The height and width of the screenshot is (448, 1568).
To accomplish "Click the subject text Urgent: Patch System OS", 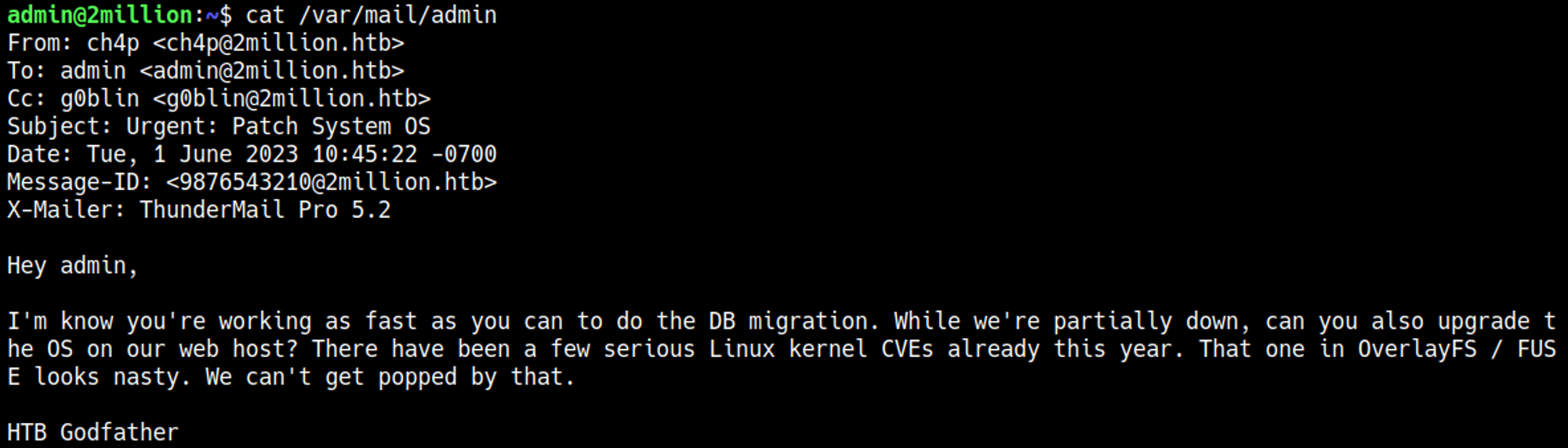I will [x=278, y=126].
